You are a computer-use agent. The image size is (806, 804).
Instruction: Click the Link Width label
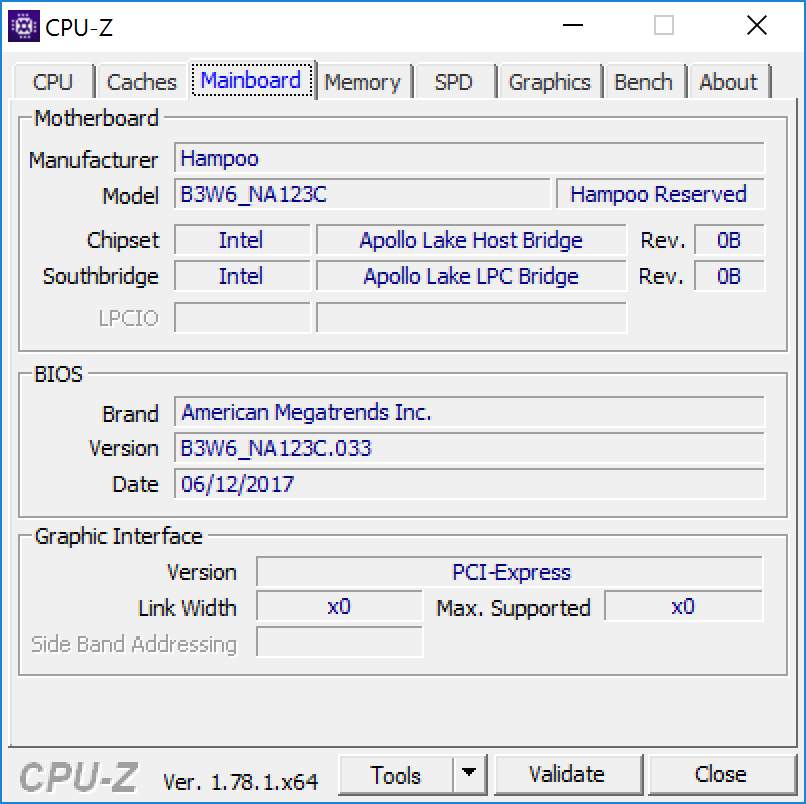(187, 608)
